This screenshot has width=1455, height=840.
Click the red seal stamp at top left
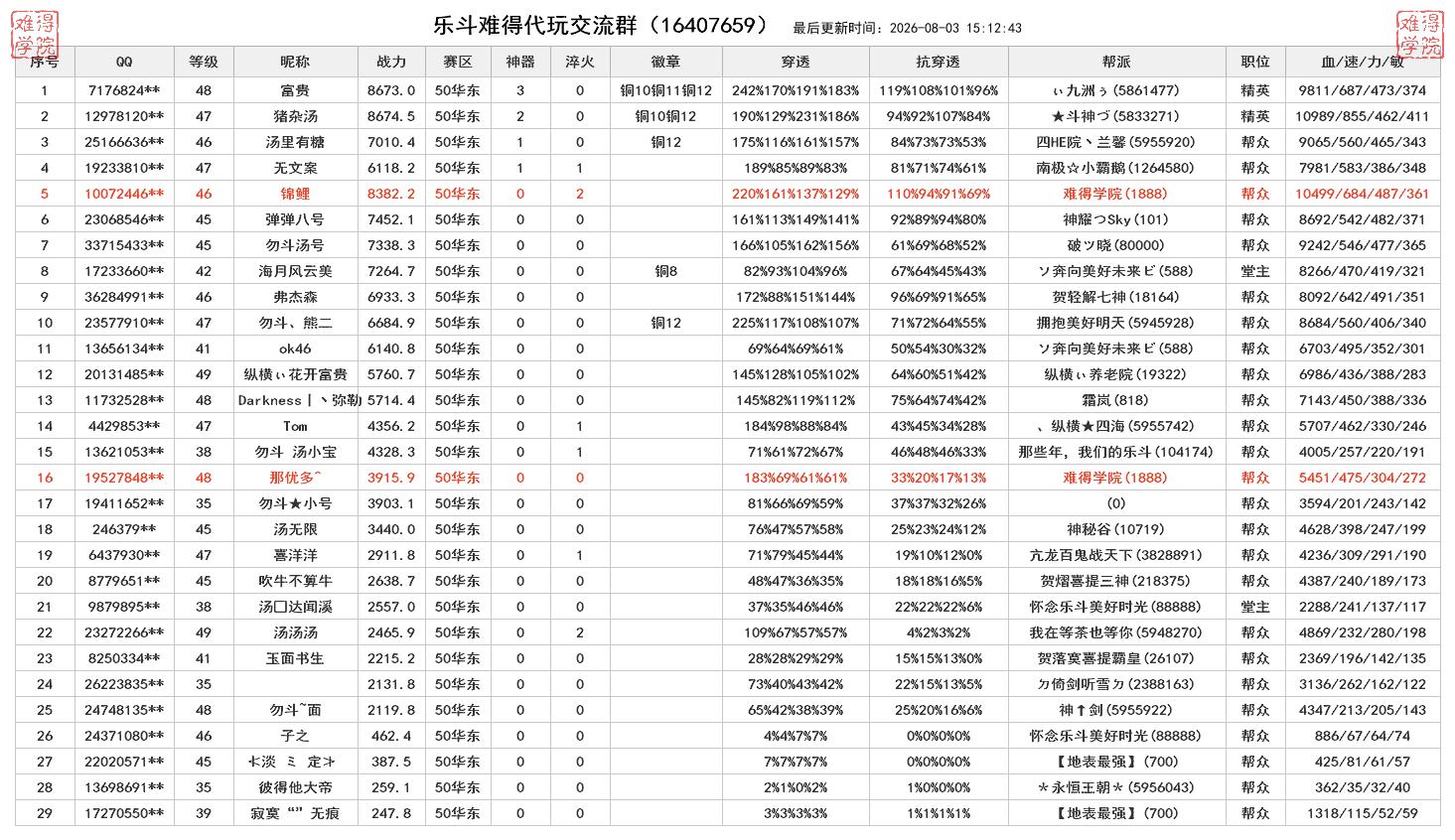click(x=34, y=34)
